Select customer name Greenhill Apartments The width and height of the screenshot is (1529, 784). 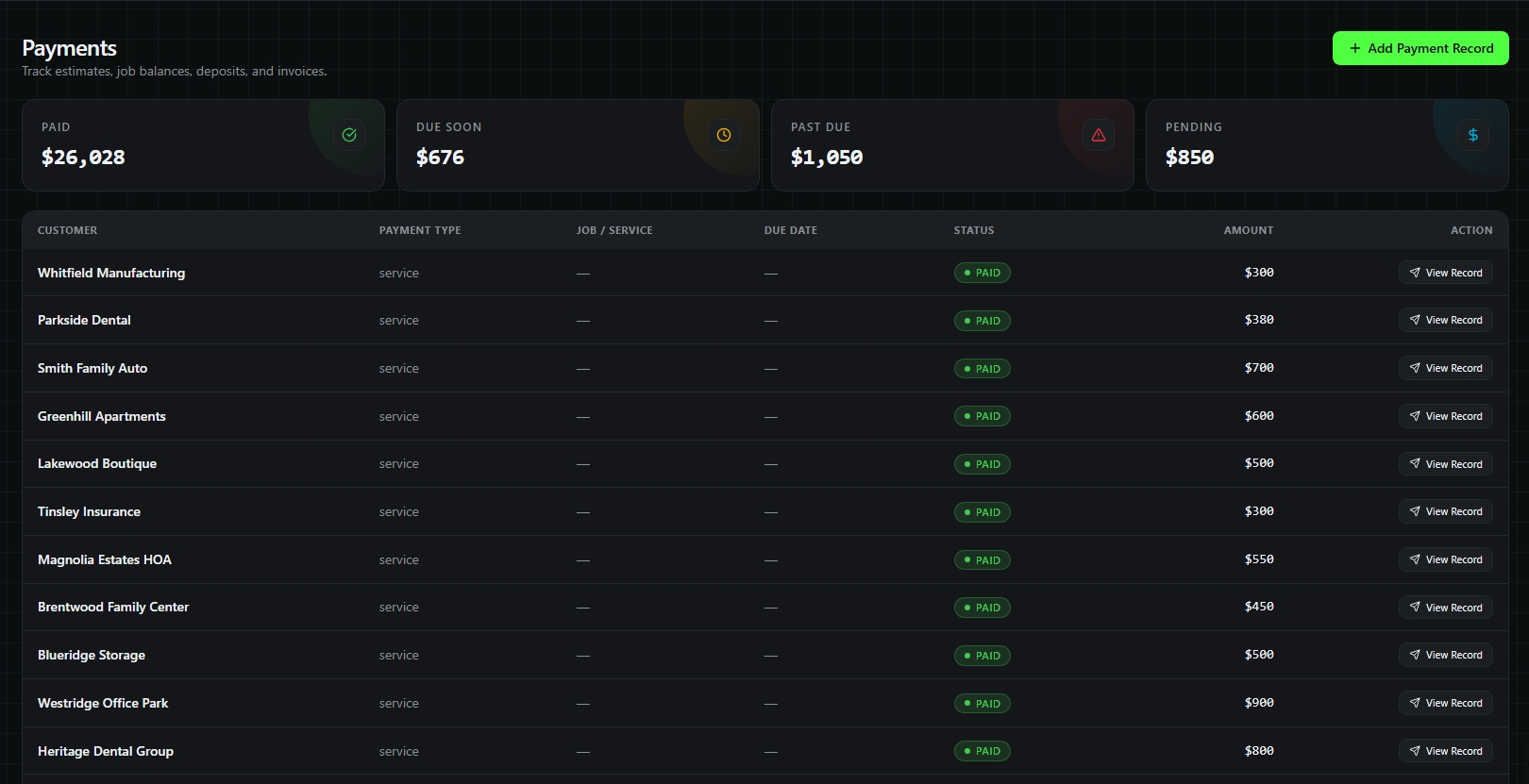click(x=102, y=416)
